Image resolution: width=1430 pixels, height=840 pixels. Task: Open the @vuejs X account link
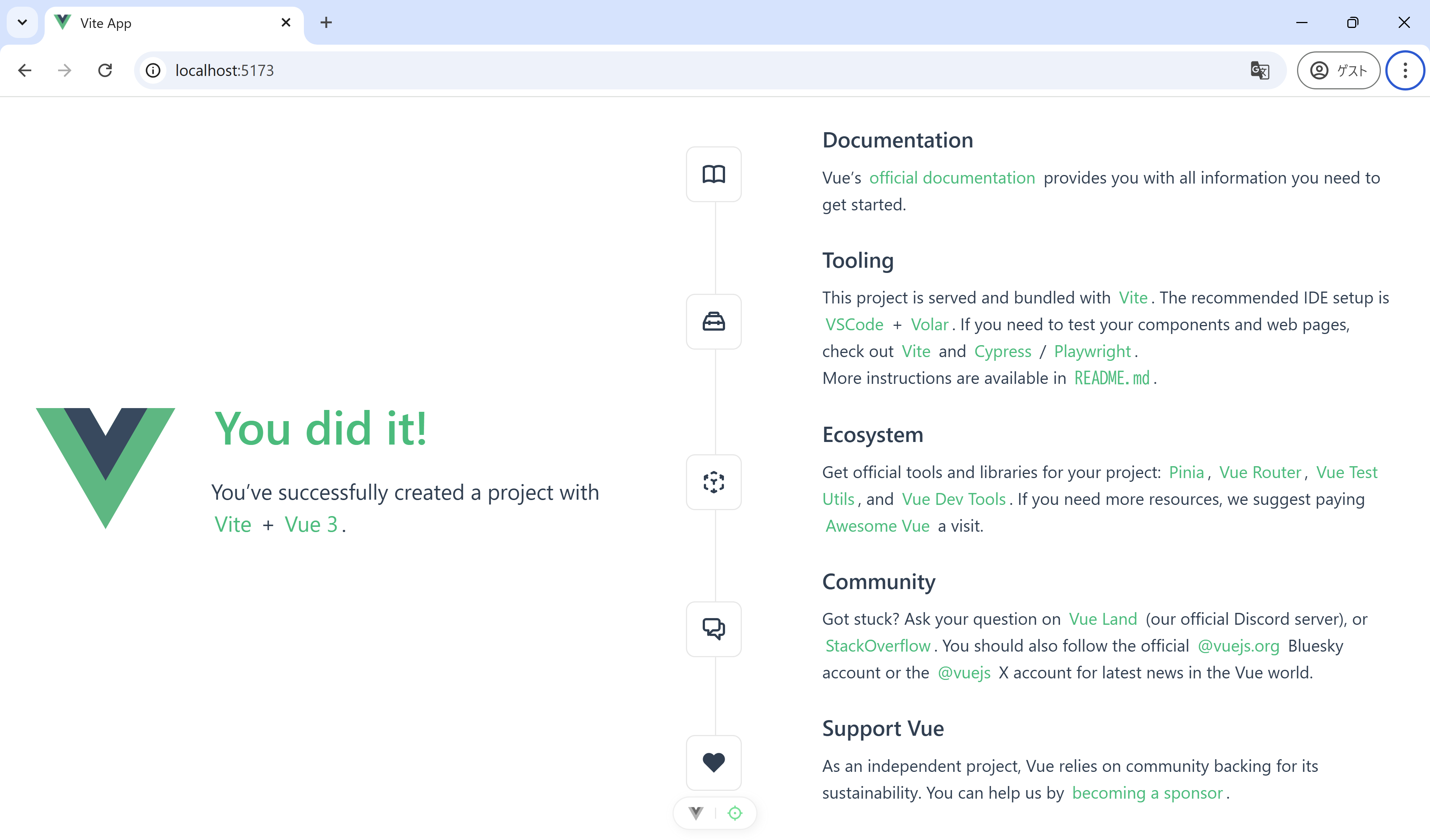(x=964, y=672)
